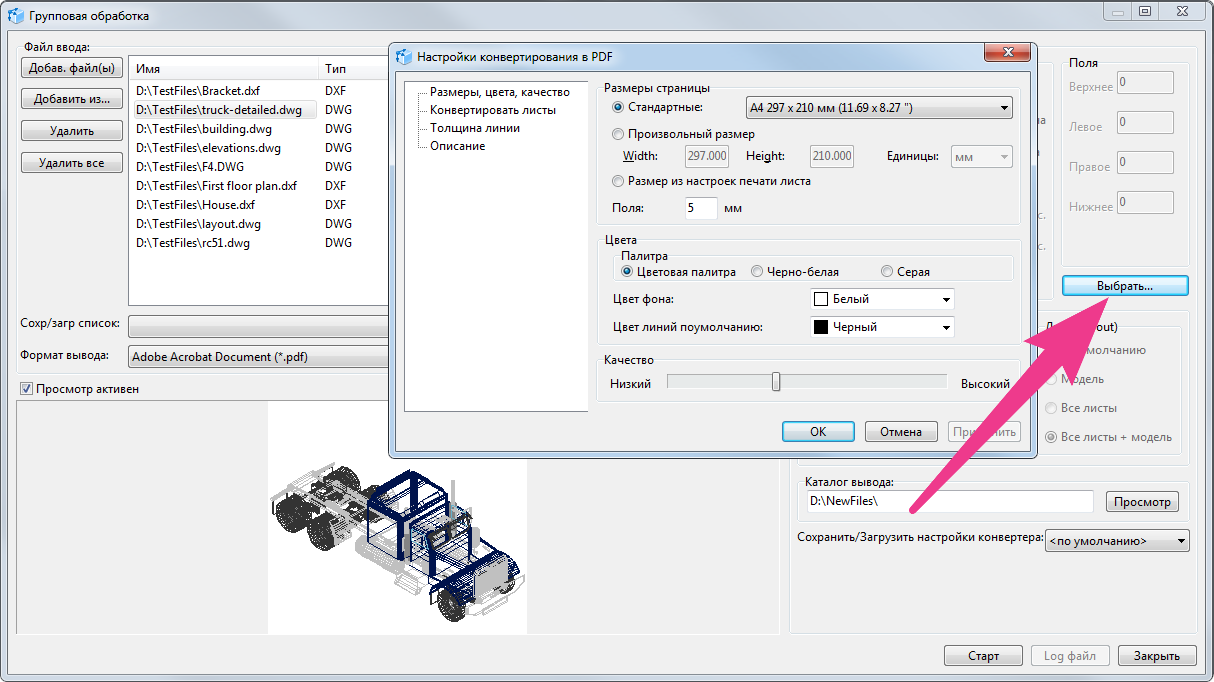Open the Формат вывода Adobe Acrobat dropdown
The width and height of the screenshot is (1214, 682).
[x=258, y=357]
